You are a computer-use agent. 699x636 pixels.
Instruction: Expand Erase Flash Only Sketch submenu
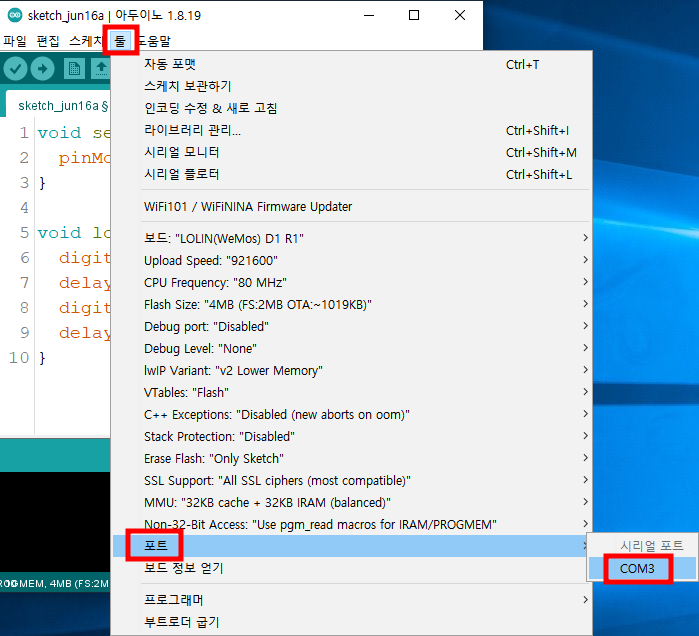pyautogui.click(x=351, y=459)
